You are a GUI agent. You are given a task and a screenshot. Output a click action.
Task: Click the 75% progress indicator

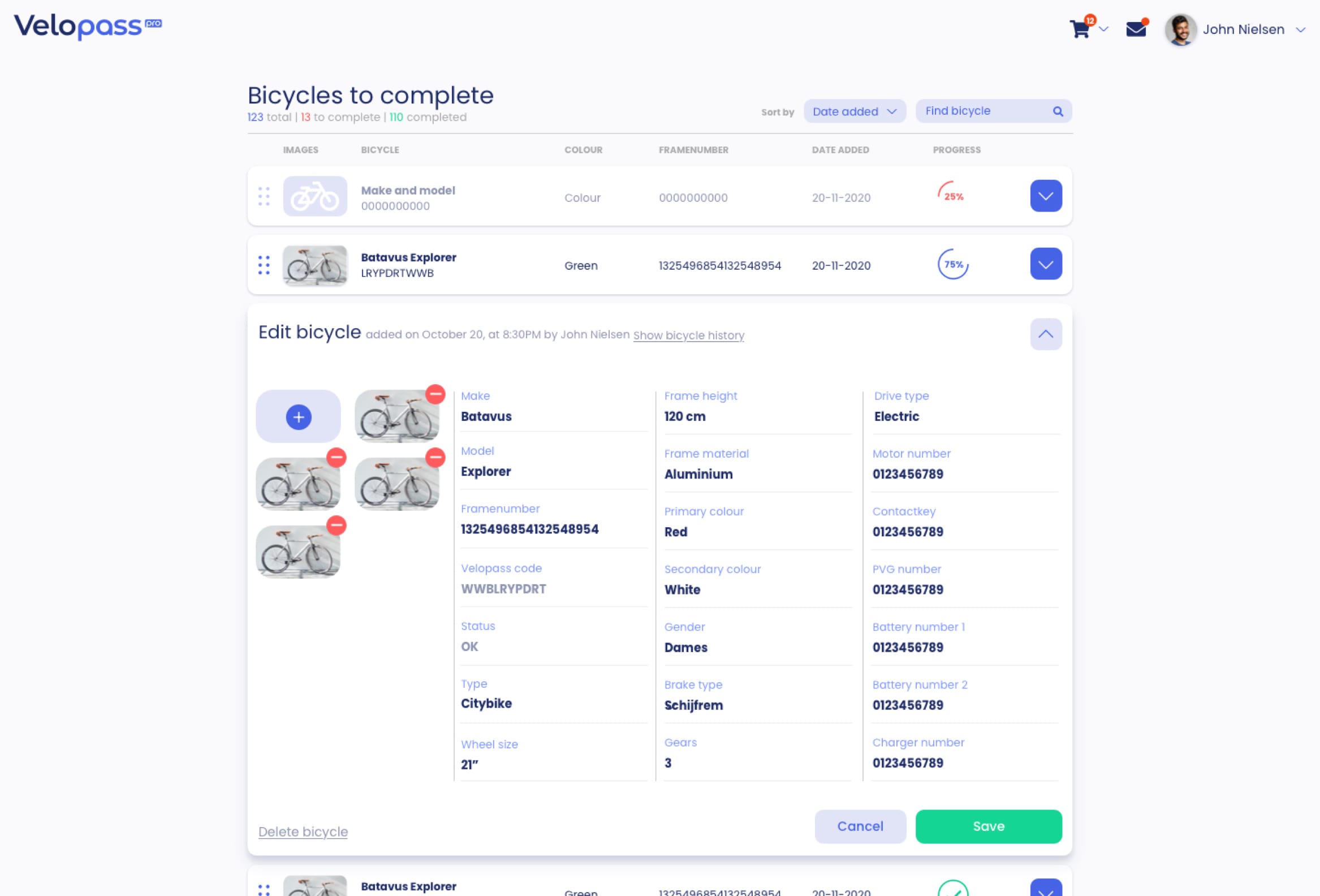pos(953,264)
